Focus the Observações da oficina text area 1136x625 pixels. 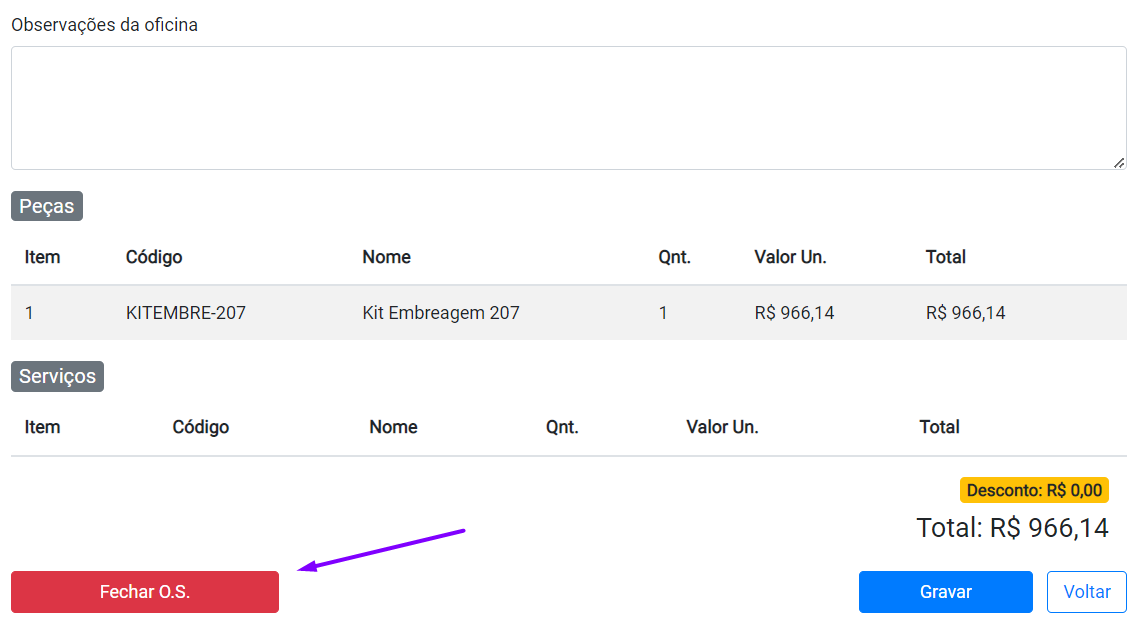[568, 108]
